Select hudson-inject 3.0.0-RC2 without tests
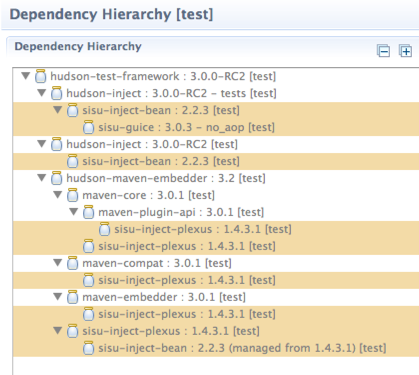The height and width of the screenshot is (375, 419). coord(152,144)
